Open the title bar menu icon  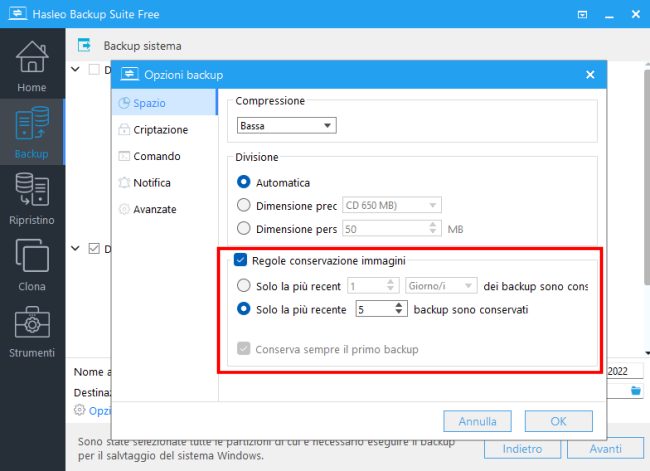pyautogui.click(x=582, y=15)
